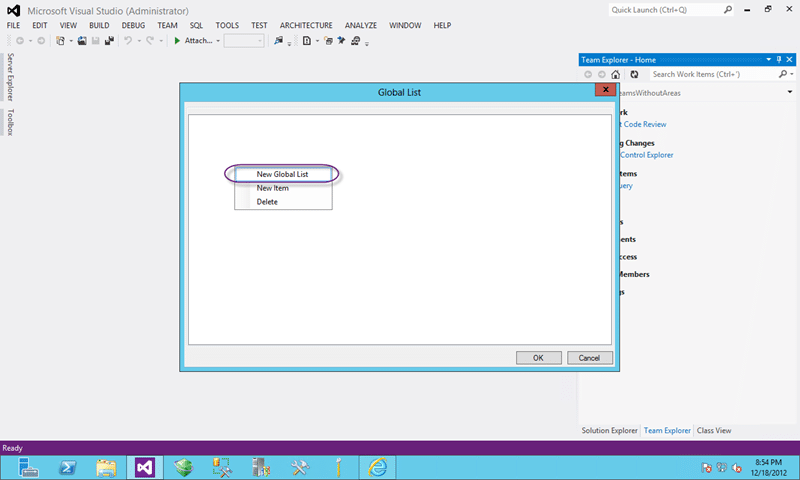
Task: Click the Undo toolbar icon
Action: coord(128,41)
